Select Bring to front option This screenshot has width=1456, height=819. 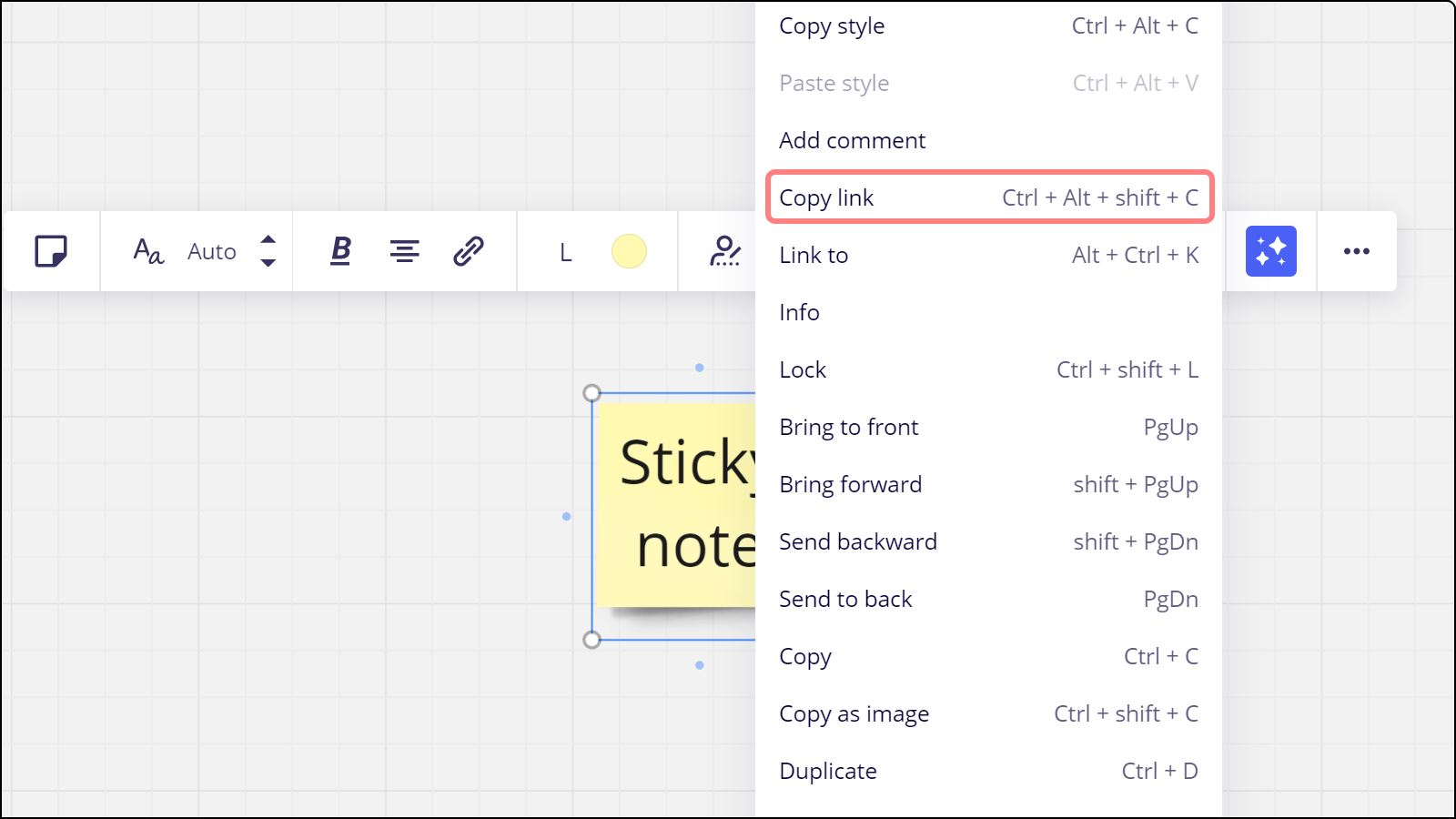tap(849, 427)
